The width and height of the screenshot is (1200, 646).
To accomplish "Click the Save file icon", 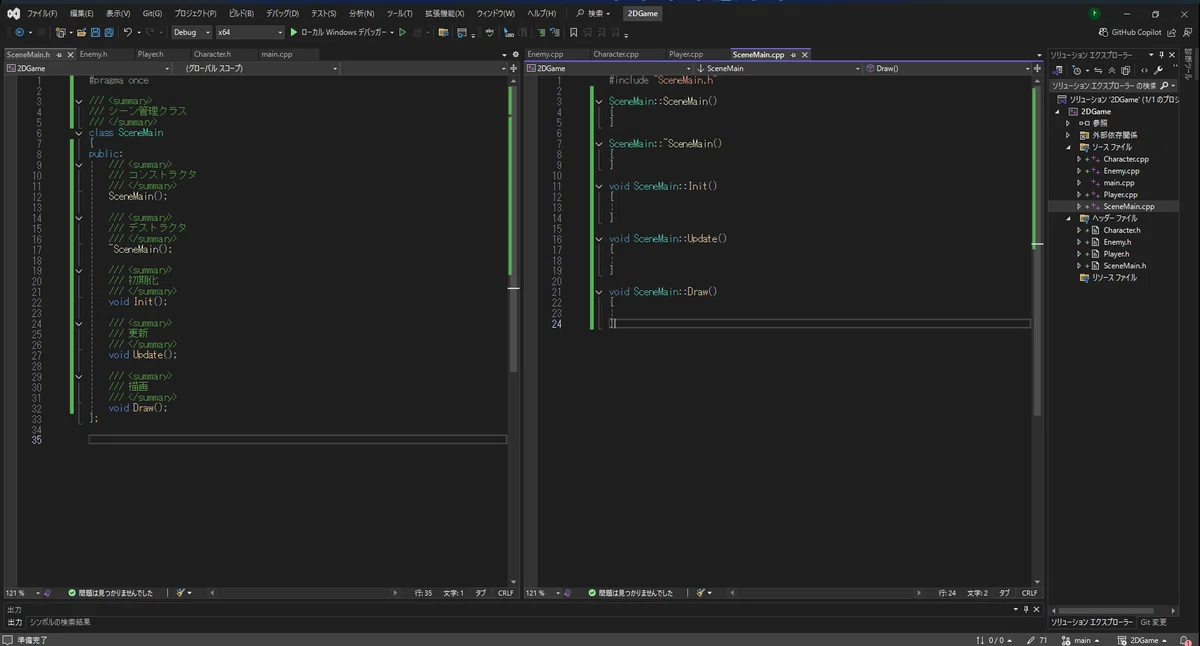I will 95,32.
